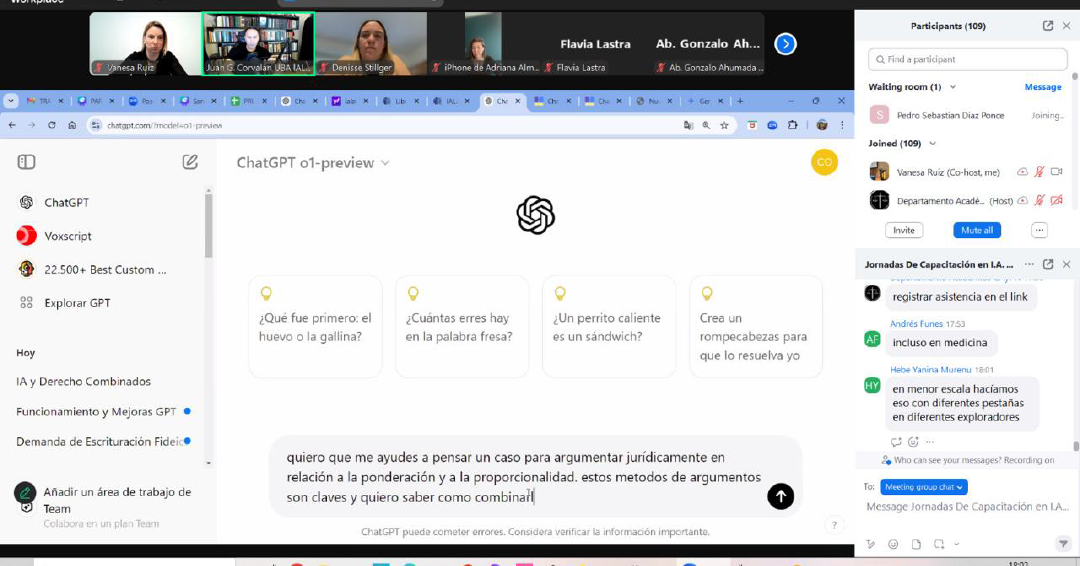Open more options beside Mute all
The width and height of the screenshot is (1080, 566).
coord(1039,230)
